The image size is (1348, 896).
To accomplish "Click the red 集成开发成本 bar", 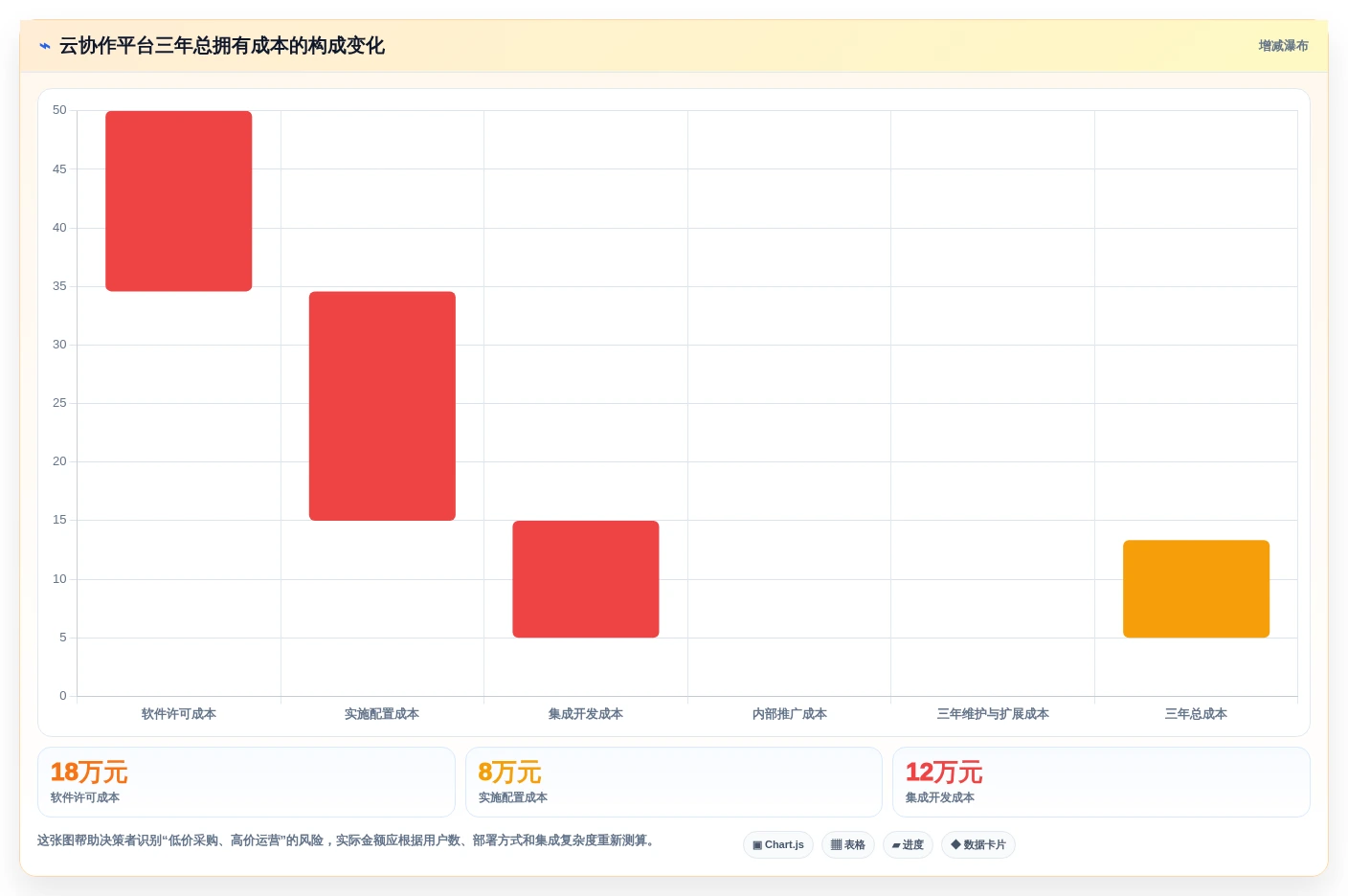I will point(586,579).
